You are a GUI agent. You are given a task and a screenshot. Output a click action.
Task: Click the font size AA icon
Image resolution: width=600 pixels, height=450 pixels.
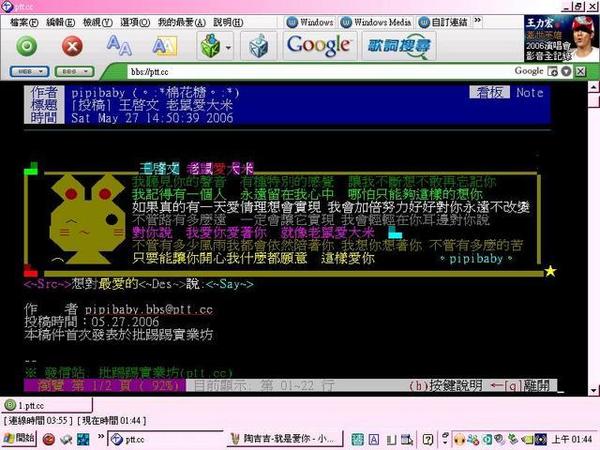[119, 45]
